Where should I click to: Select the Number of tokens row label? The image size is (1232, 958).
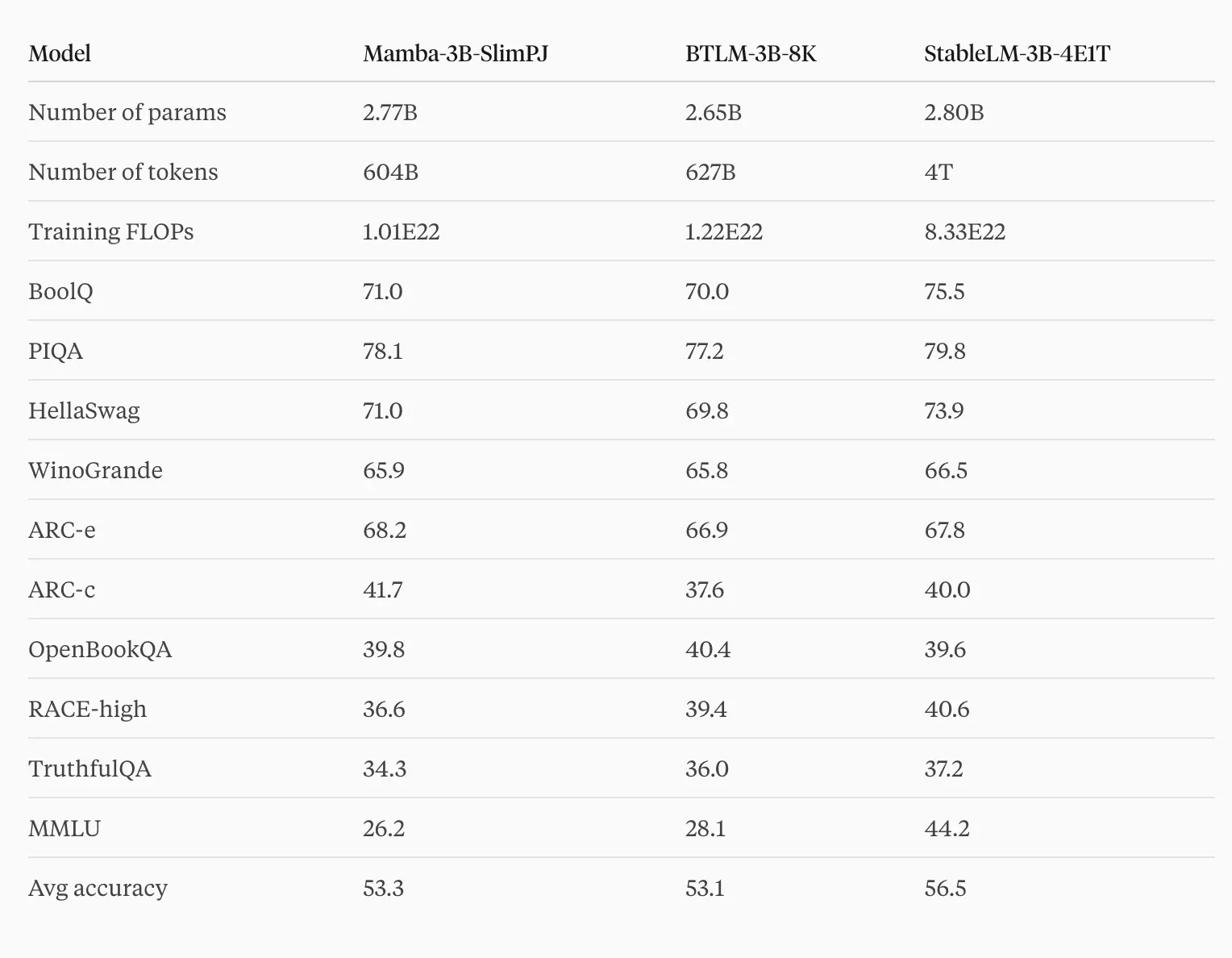pos(123,173)
